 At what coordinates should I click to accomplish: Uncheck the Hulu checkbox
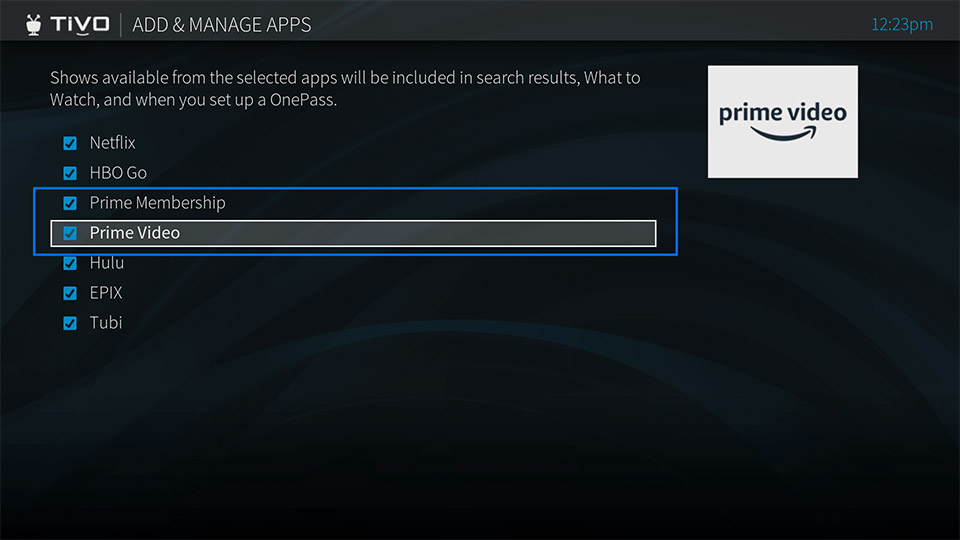(x=70, y=263)
